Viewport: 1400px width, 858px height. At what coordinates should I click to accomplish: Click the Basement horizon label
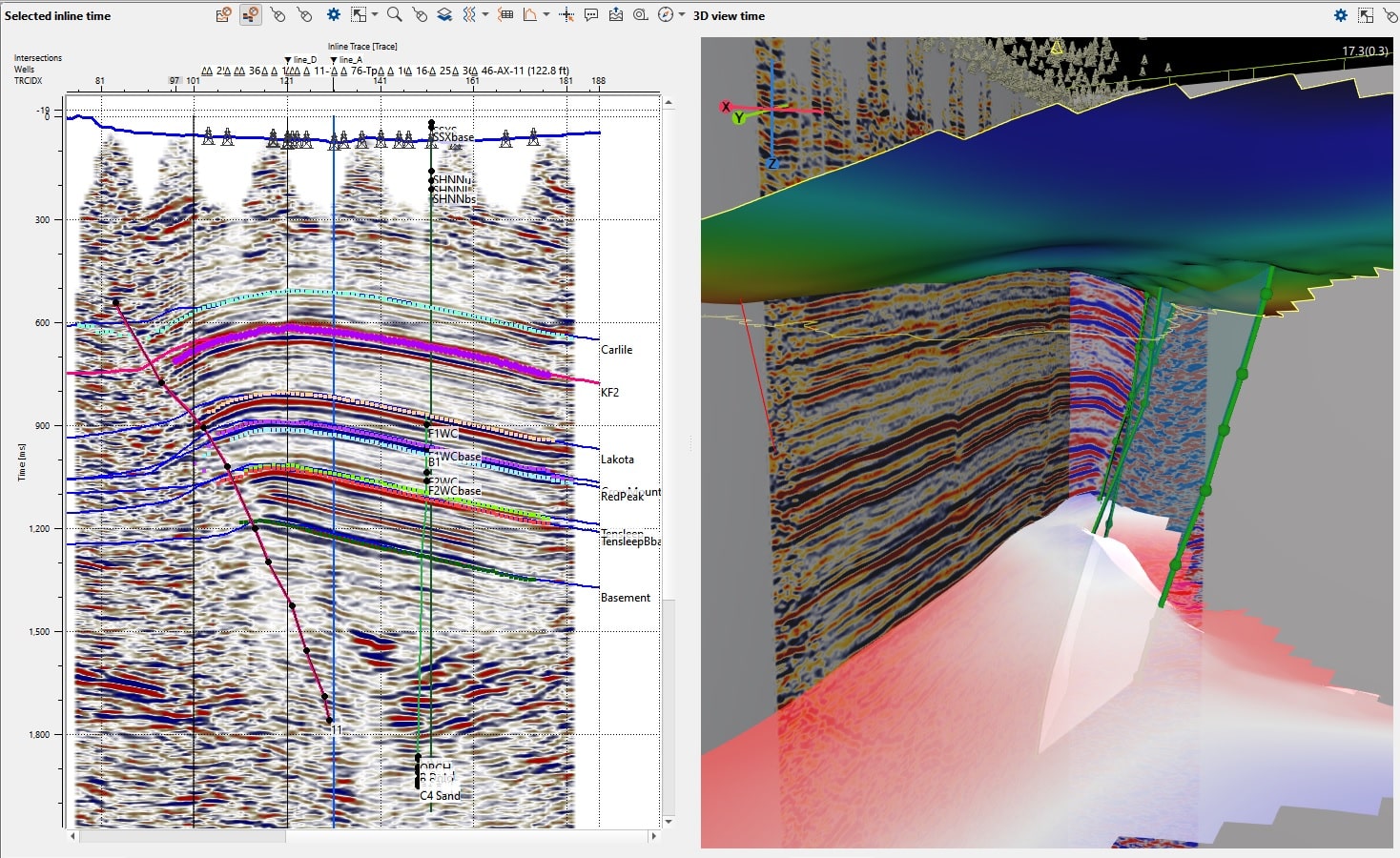pos(626,598)
